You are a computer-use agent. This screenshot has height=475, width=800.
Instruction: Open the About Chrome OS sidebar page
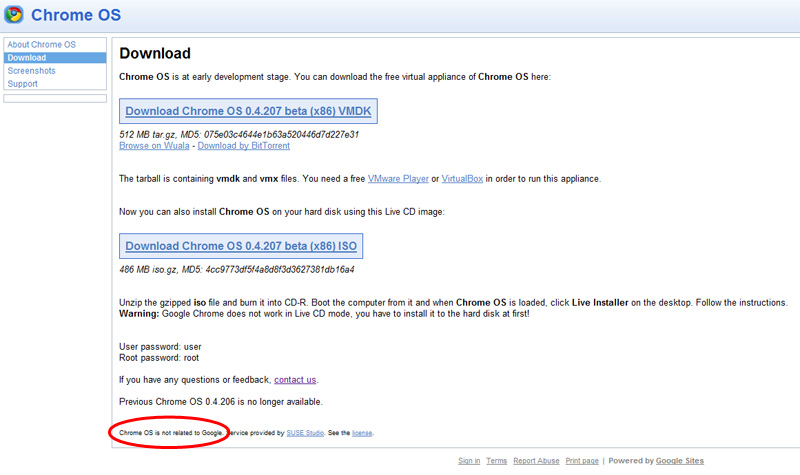[x=41, y=44]
